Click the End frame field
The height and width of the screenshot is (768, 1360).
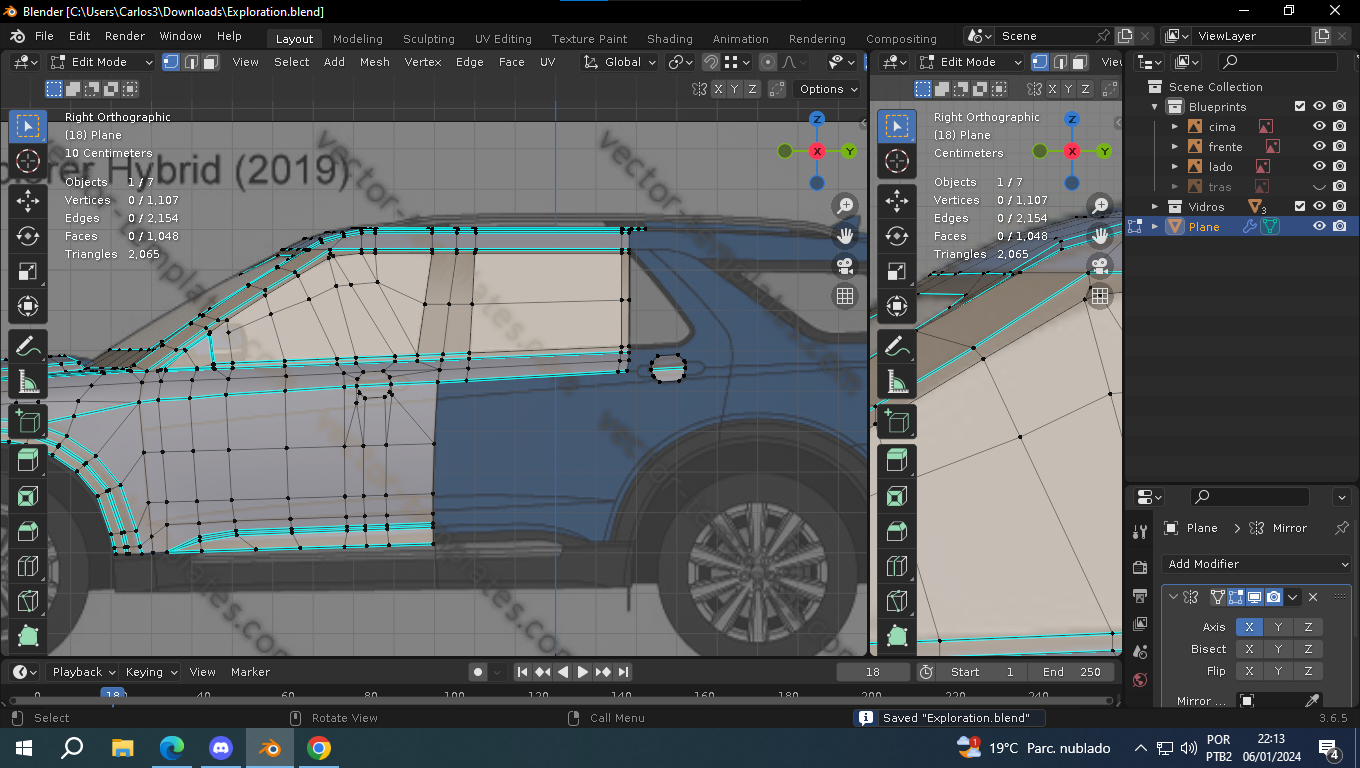[1071, 672]
